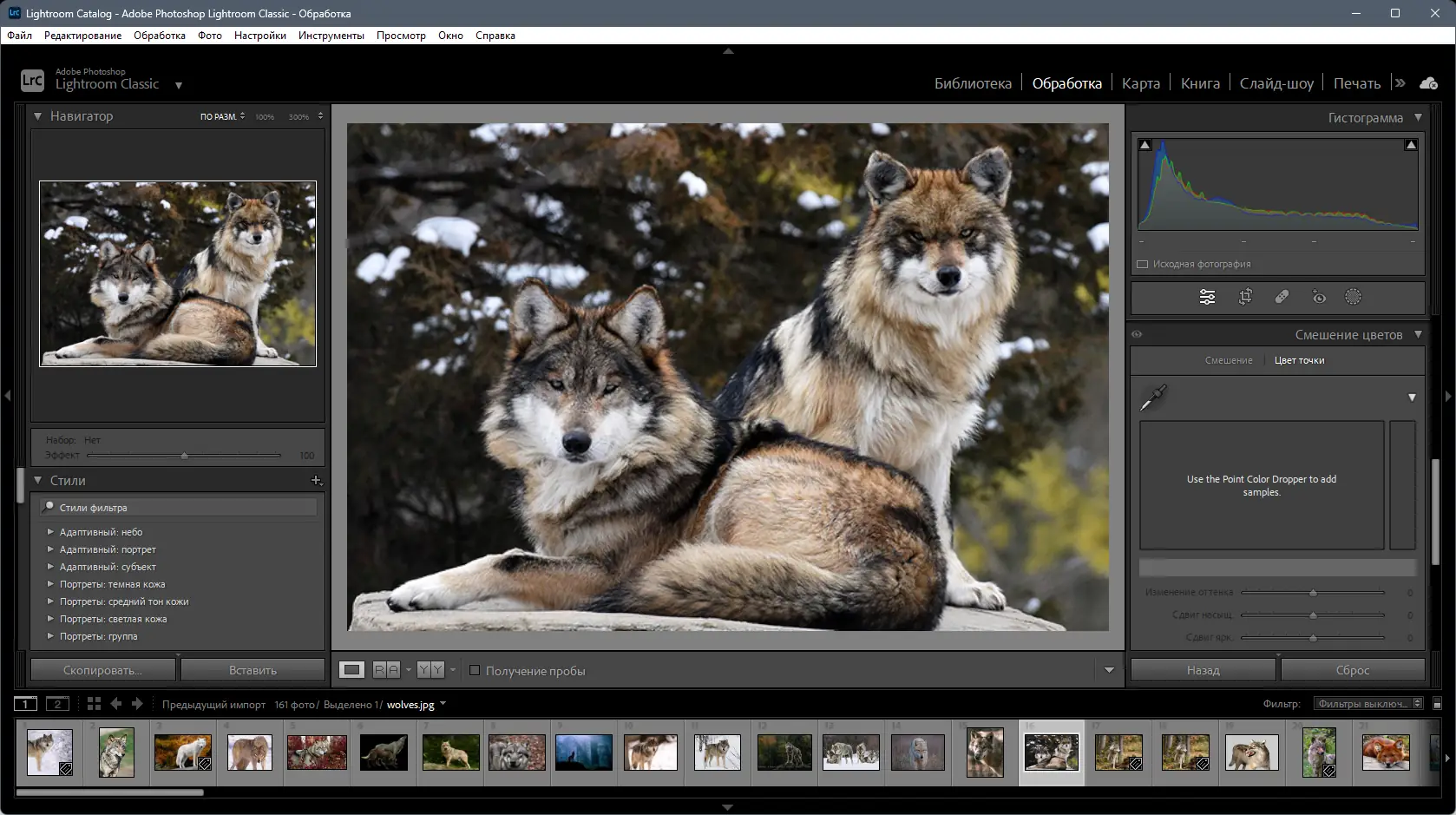The height and width of the screenshot is (815, 1456).
Task: Toggle the shadow clipping indicator on histogram
Action: tap(1145, 144)
